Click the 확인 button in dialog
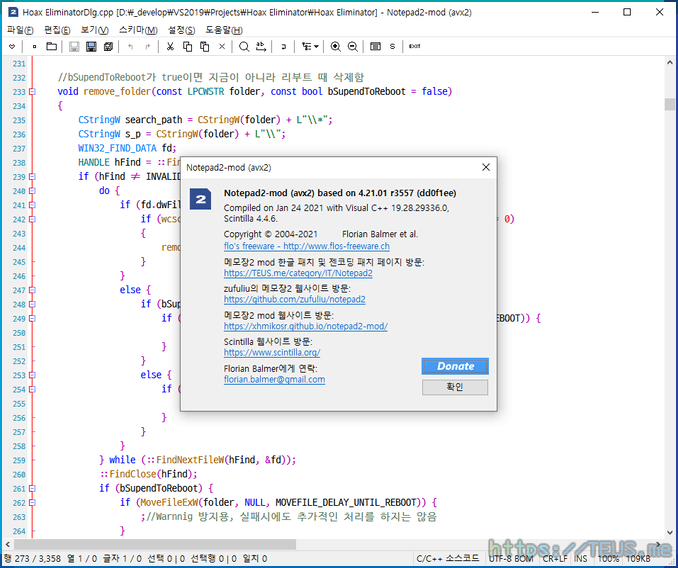This screenshot has width=678, height=568. (x=455, y=387)
